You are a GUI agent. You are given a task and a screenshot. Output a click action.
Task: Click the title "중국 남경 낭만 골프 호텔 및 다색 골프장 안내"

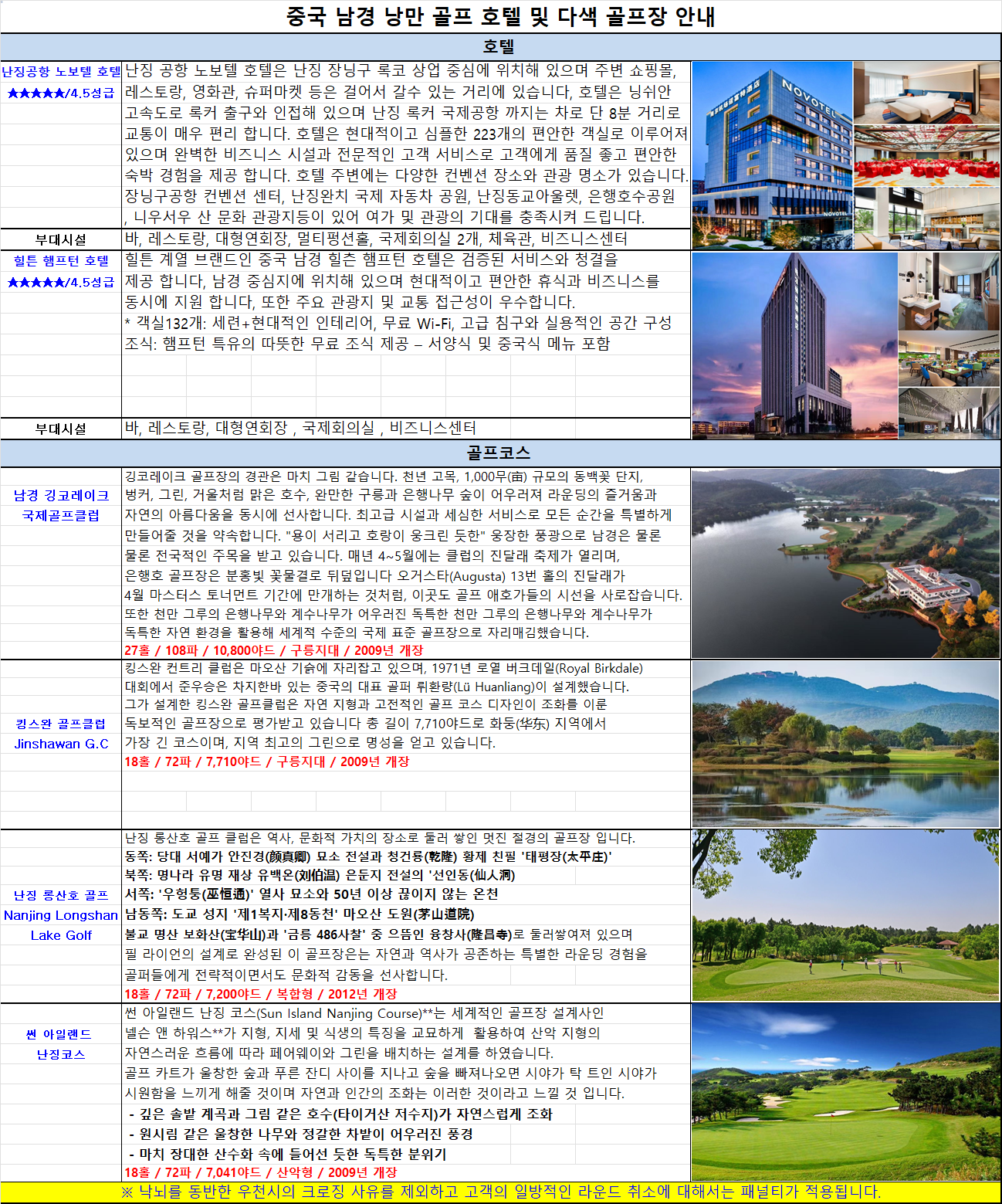coord(500,17)
